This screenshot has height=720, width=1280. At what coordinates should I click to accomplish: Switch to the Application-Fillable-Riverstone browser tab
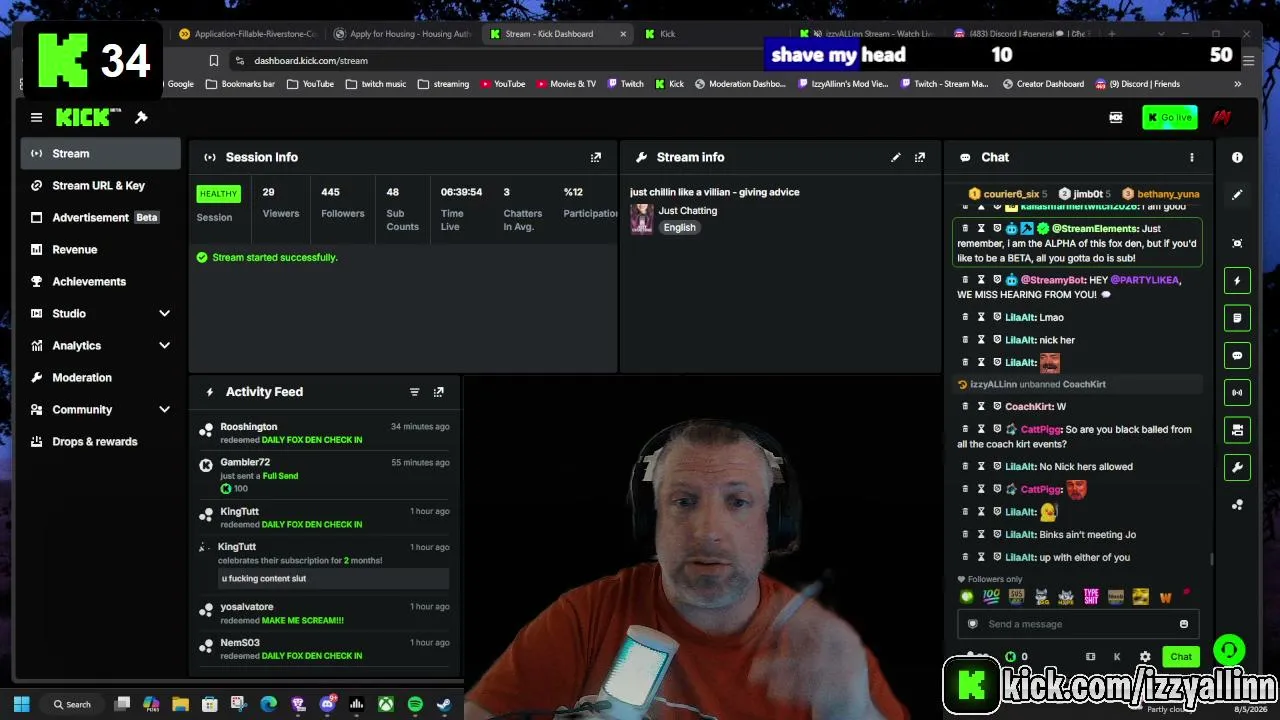[x=247, y=34]
